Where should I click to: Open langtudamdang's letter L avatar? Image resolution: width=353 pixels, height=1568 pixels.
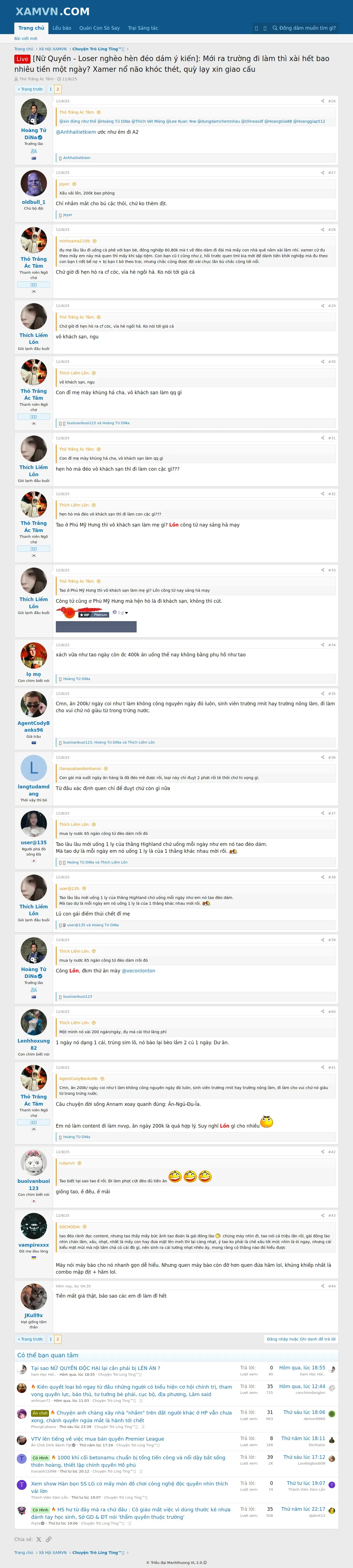tap(34, 768)
